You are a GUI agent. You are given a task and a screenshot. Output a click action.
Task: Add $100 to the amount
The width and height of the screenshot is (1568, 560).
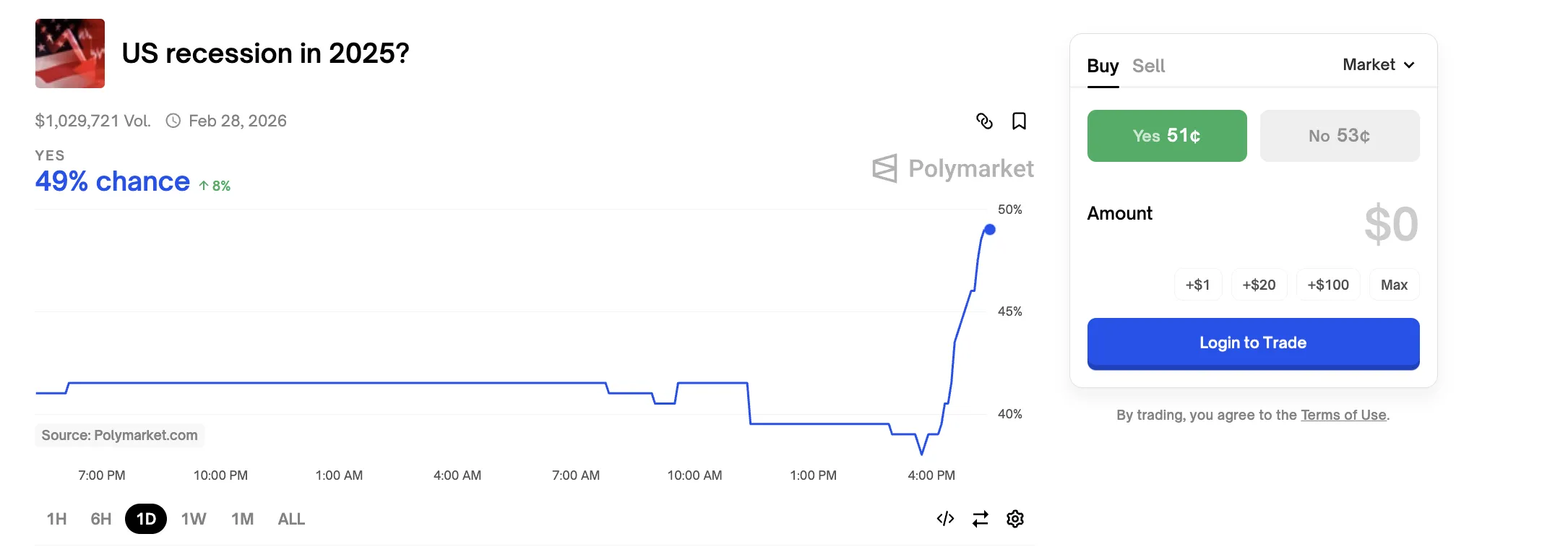click(x=1328, y=285)
